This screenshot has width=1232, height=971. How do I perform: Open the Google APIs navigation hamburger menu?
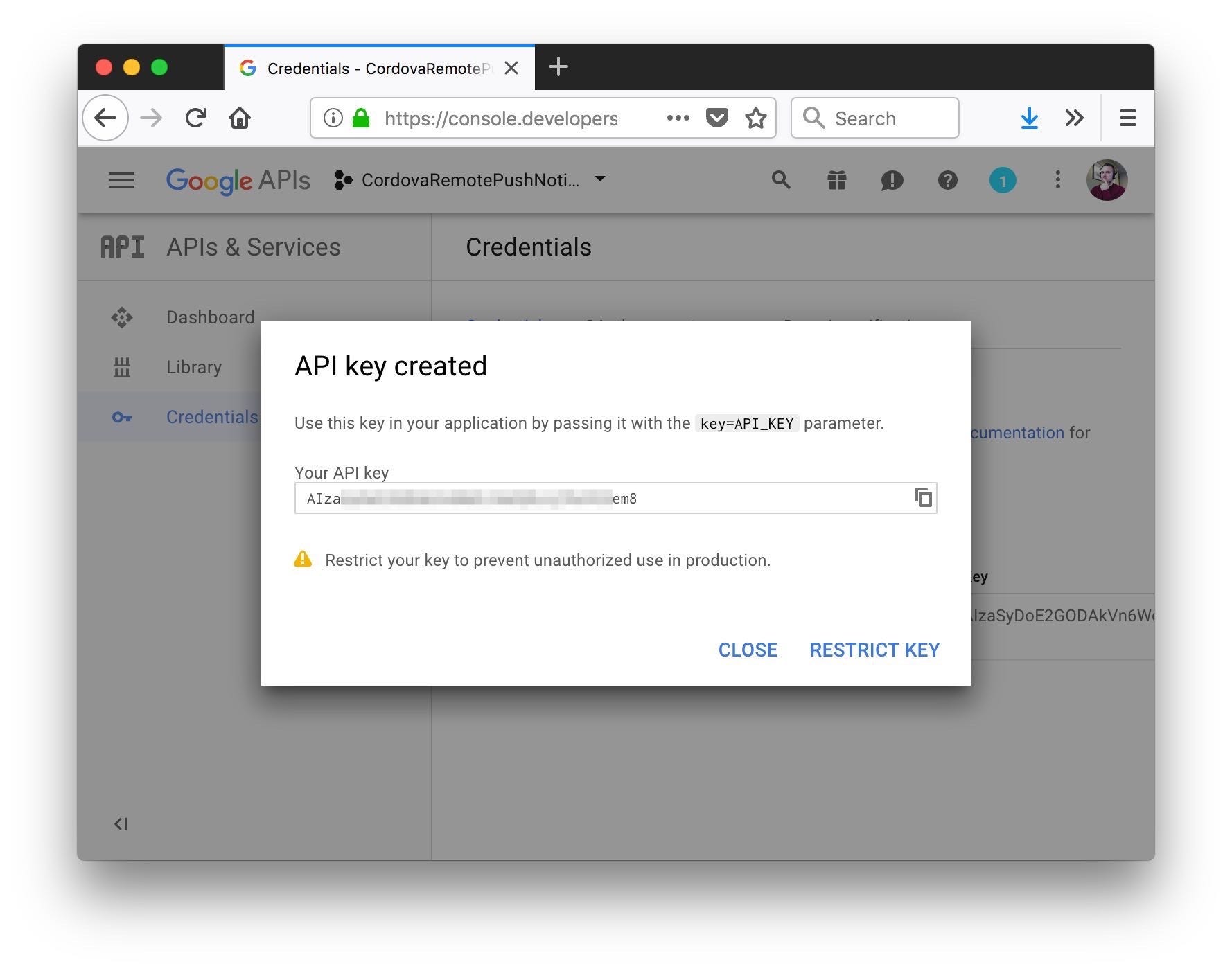pyautogui.click(x=122, y=180)
